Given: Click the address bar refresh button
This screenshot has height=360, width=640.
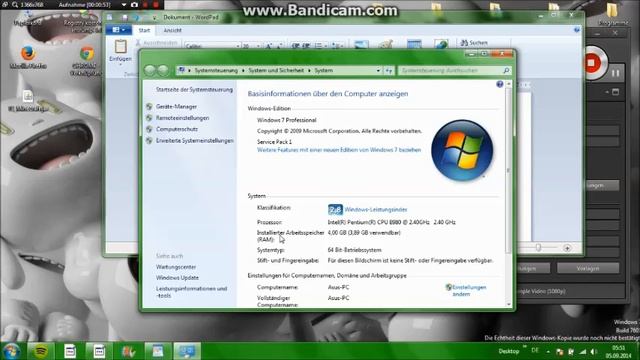Looking at the screenshot, I should click(389, 71).
